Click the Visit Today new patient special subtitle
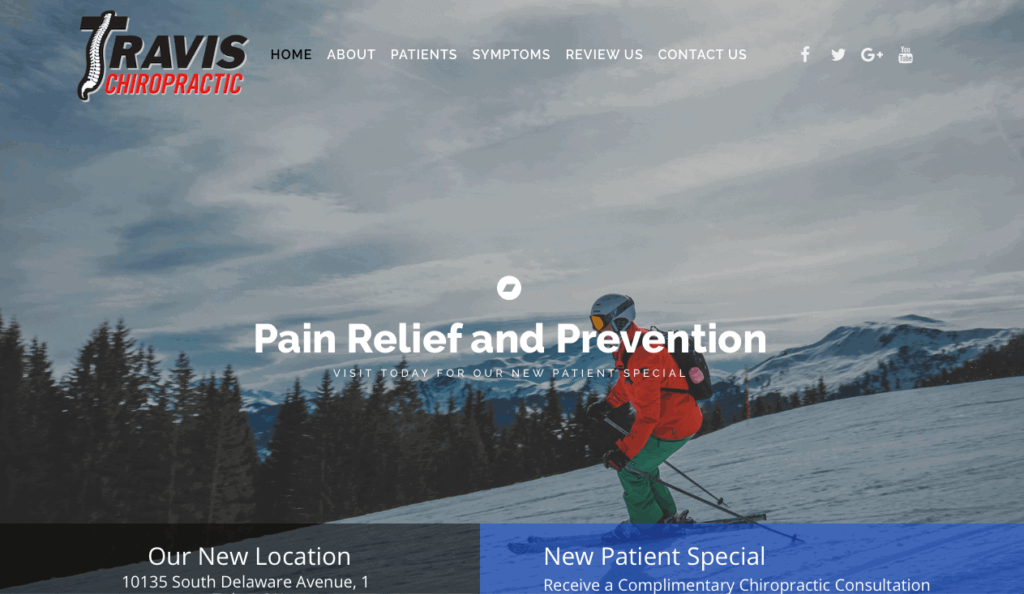This screenshot has width=1024, height=594. click(x=510, y=373)
